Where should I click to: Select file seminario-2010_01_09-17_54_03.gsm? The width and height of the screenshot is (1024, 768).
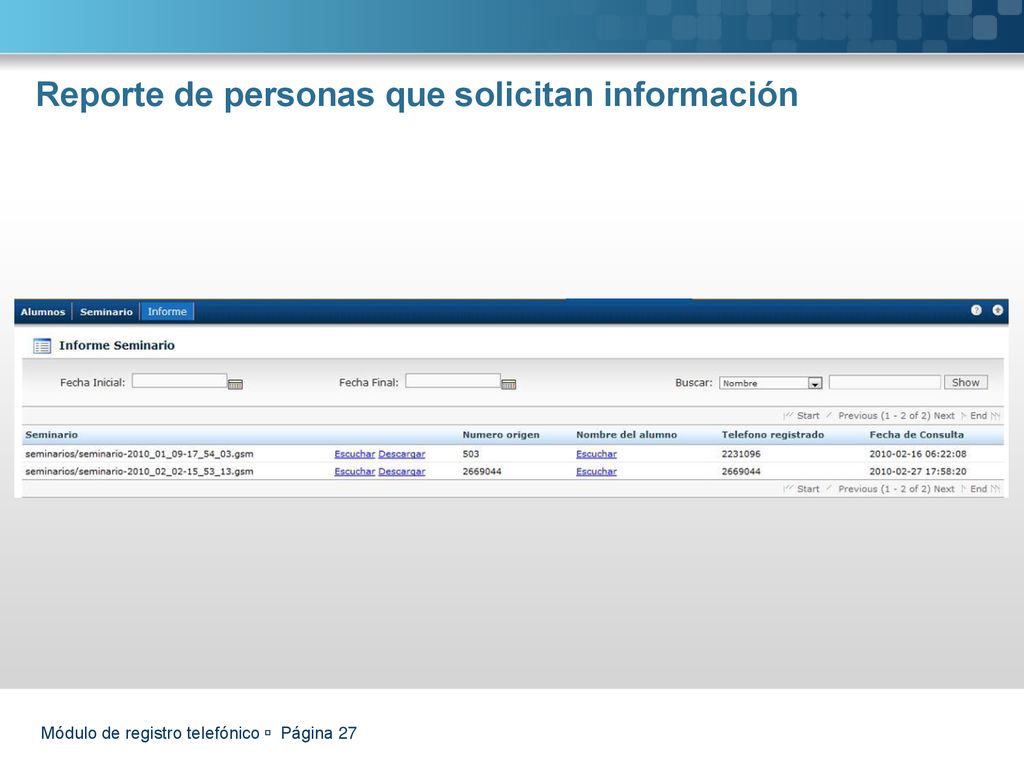[x=139, y=454]
